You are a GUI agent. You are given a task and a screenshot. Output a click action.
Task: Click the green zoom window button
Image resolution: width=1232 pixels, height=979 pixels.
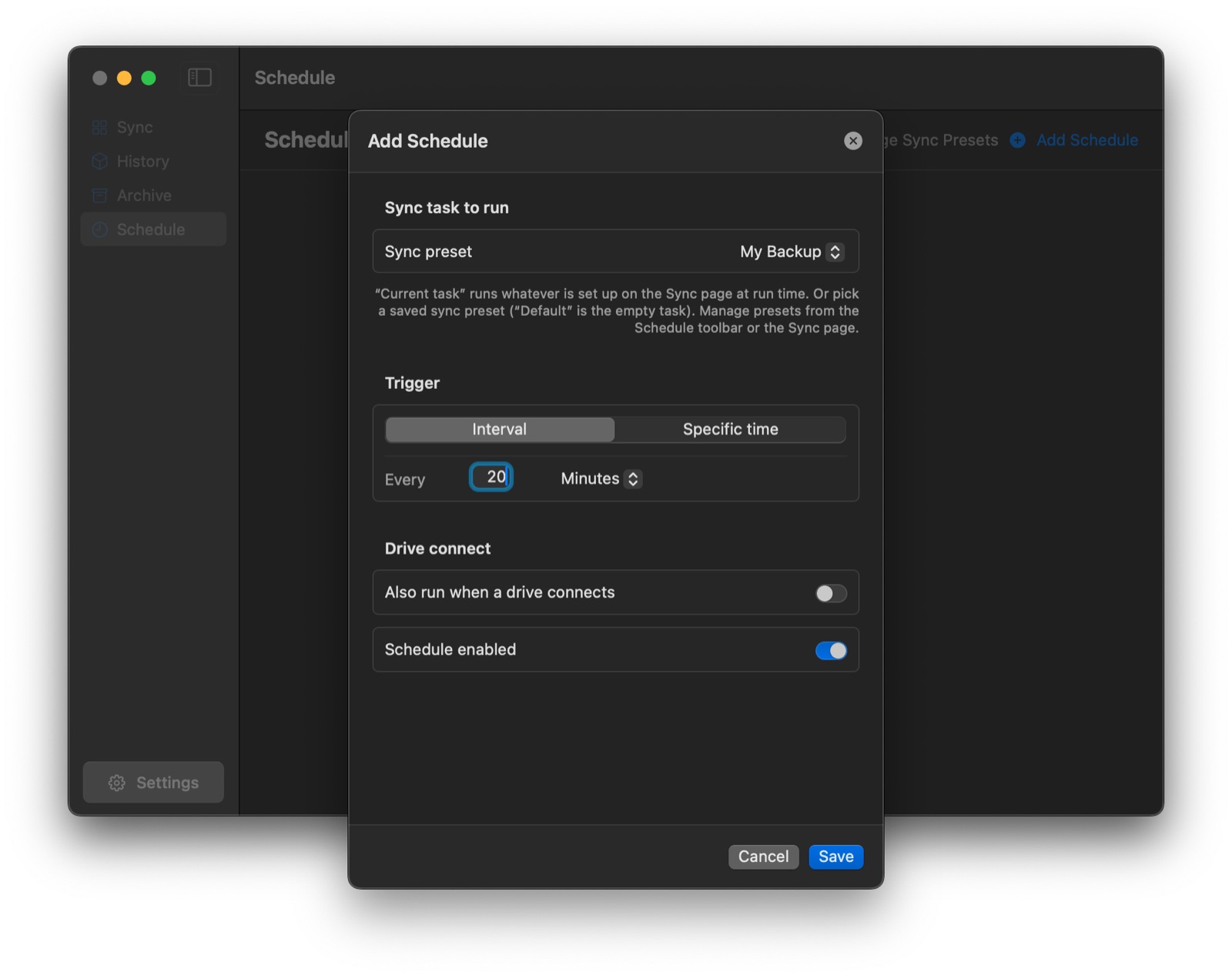click(149, 78)
